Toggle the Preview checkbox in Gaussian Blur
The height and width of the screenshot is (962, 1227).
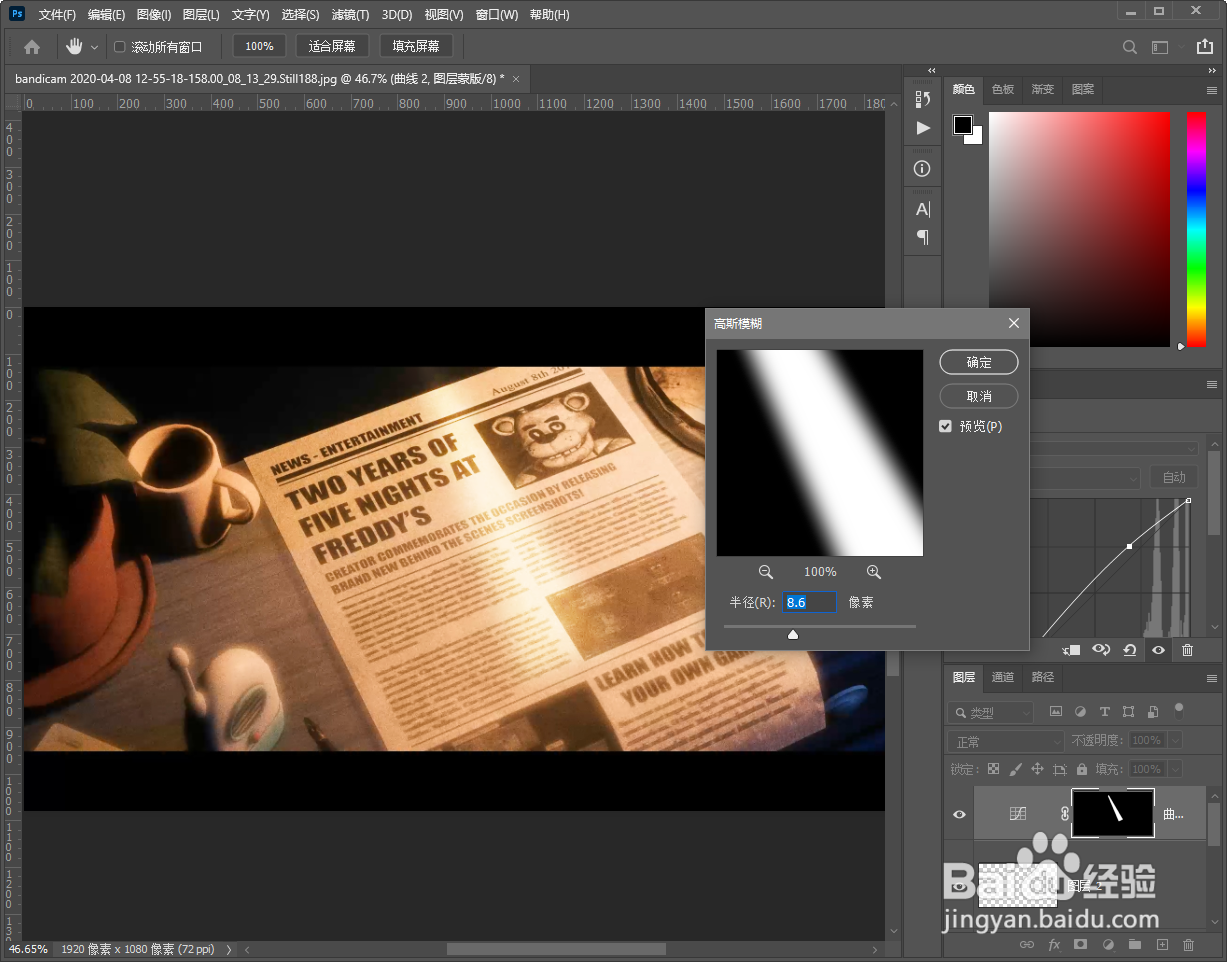[946, 426]
